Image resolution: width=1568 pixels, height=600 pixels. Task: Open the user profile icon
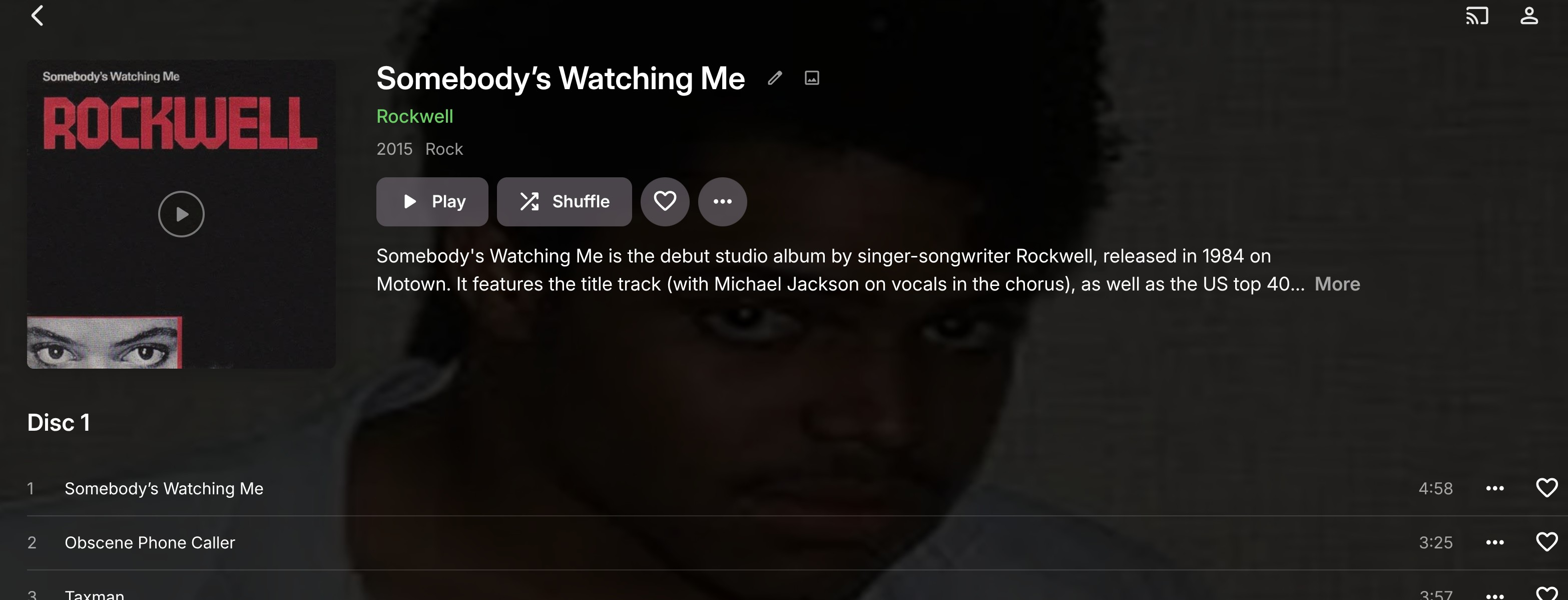[x=1529, y=16]
